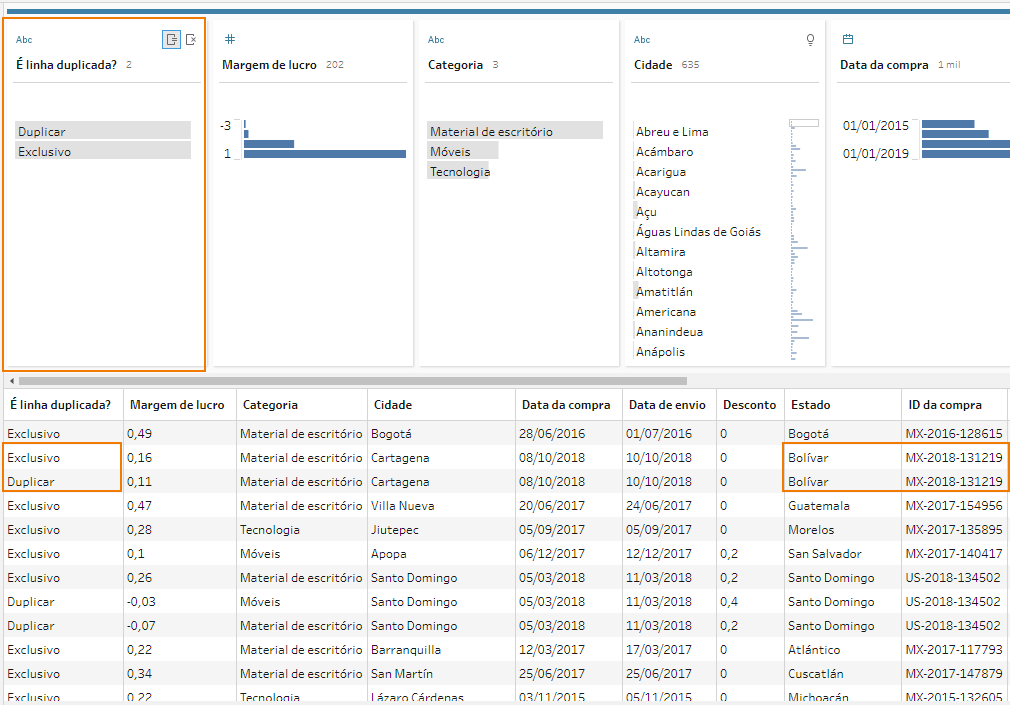Select the Margem de lucro card title
The width and height of the screenshot is (1010, 705).
(269, 64)
